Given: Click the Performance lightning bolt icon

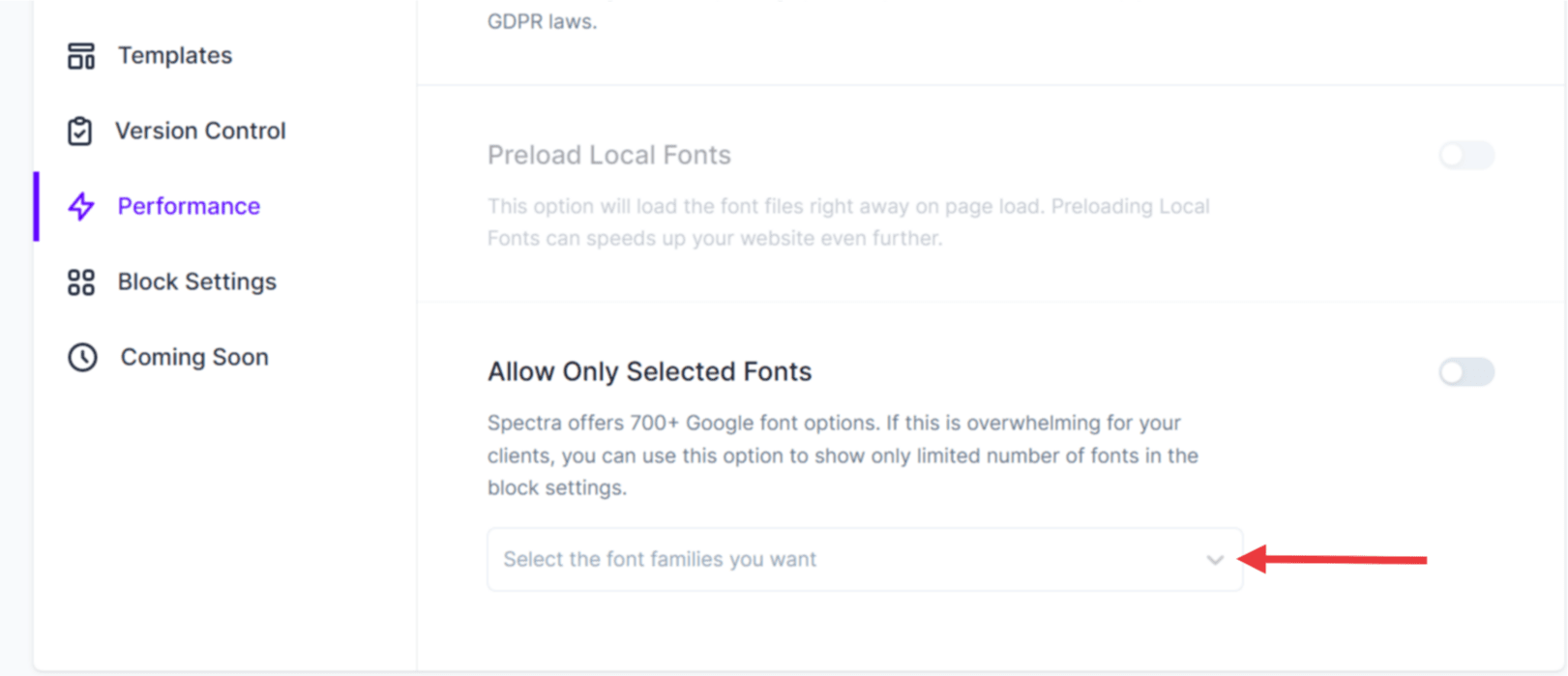Looking at the screenshot, I should [81, 206].
